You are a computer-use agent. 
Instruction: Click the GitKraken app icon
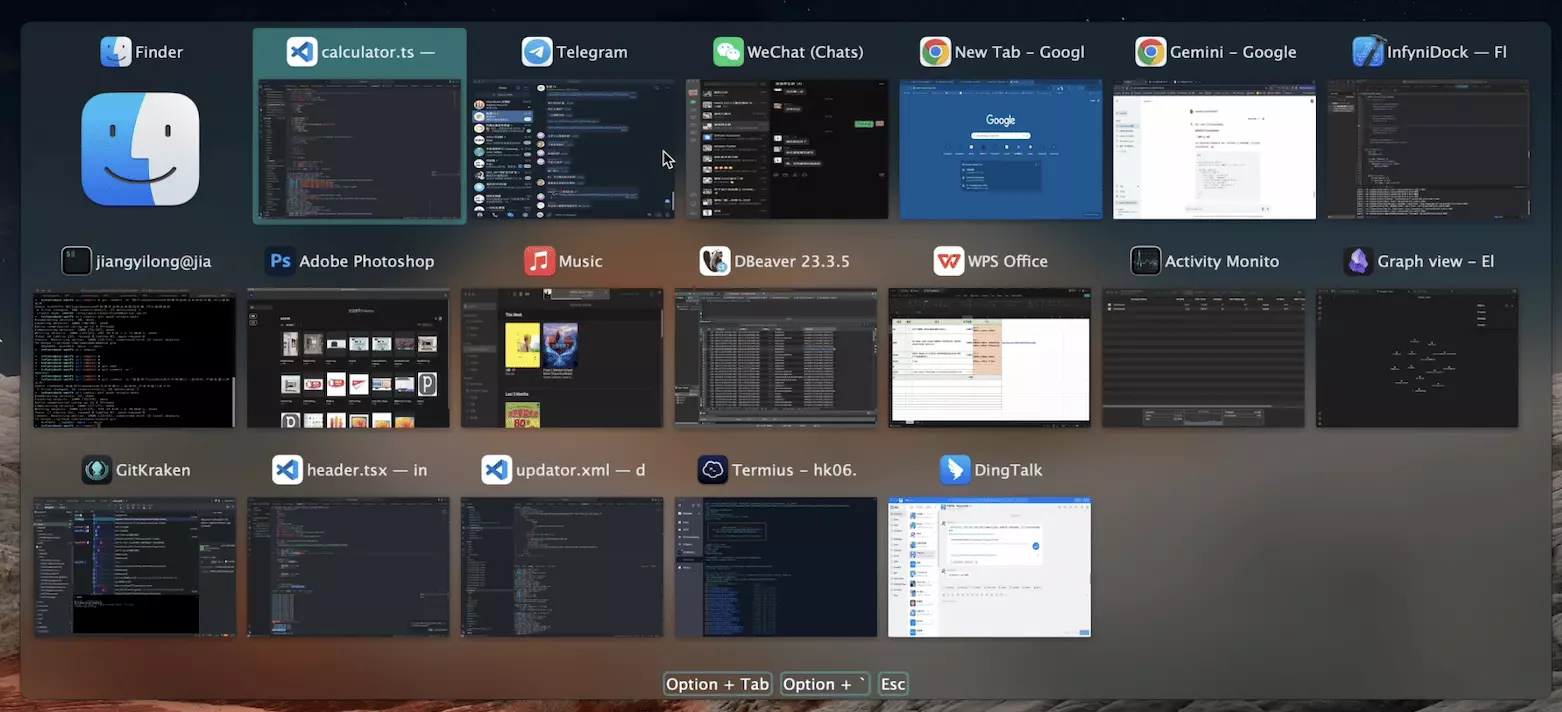(97, 470)
